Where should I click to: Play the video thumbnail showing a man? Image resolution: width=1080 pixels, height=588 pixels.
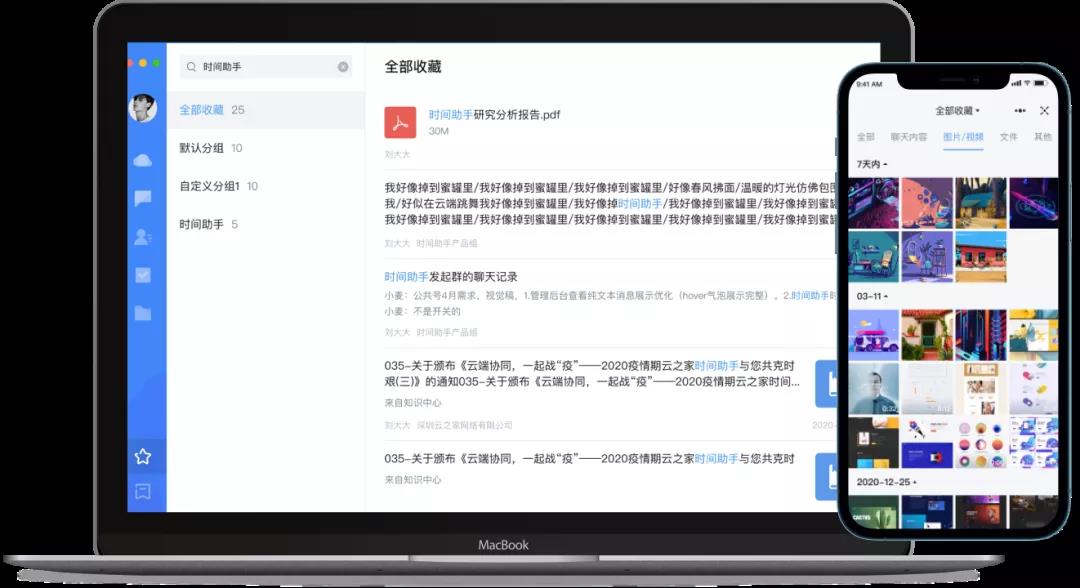[873, 389]
